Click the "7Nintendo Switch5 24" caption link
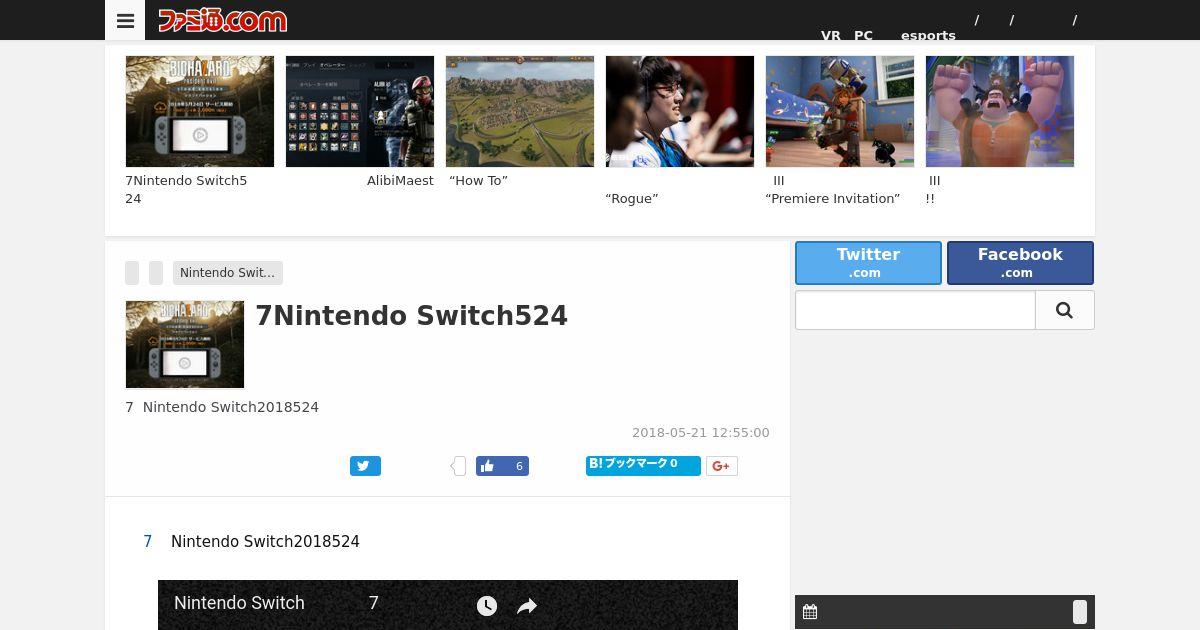 [186, 190]
